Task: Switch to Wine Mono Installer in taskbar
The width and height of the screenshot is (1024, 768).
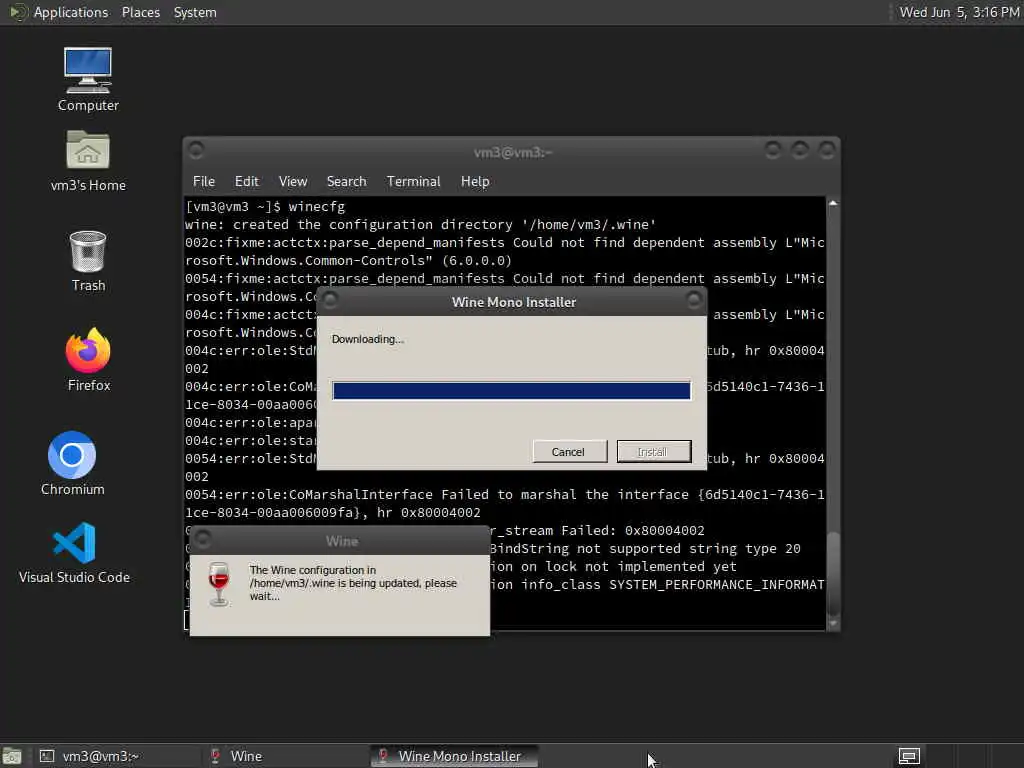Action: [455, 756]
